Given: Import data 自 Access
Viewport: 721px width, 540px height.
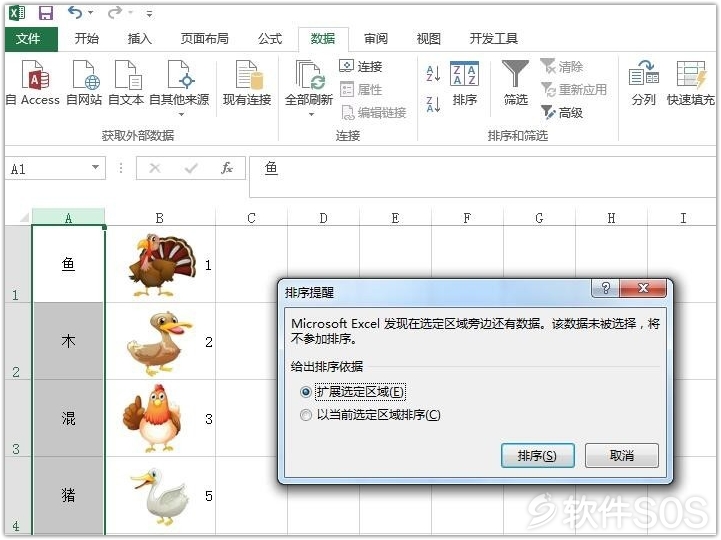Looking at the screenshot, I should 33,83.
